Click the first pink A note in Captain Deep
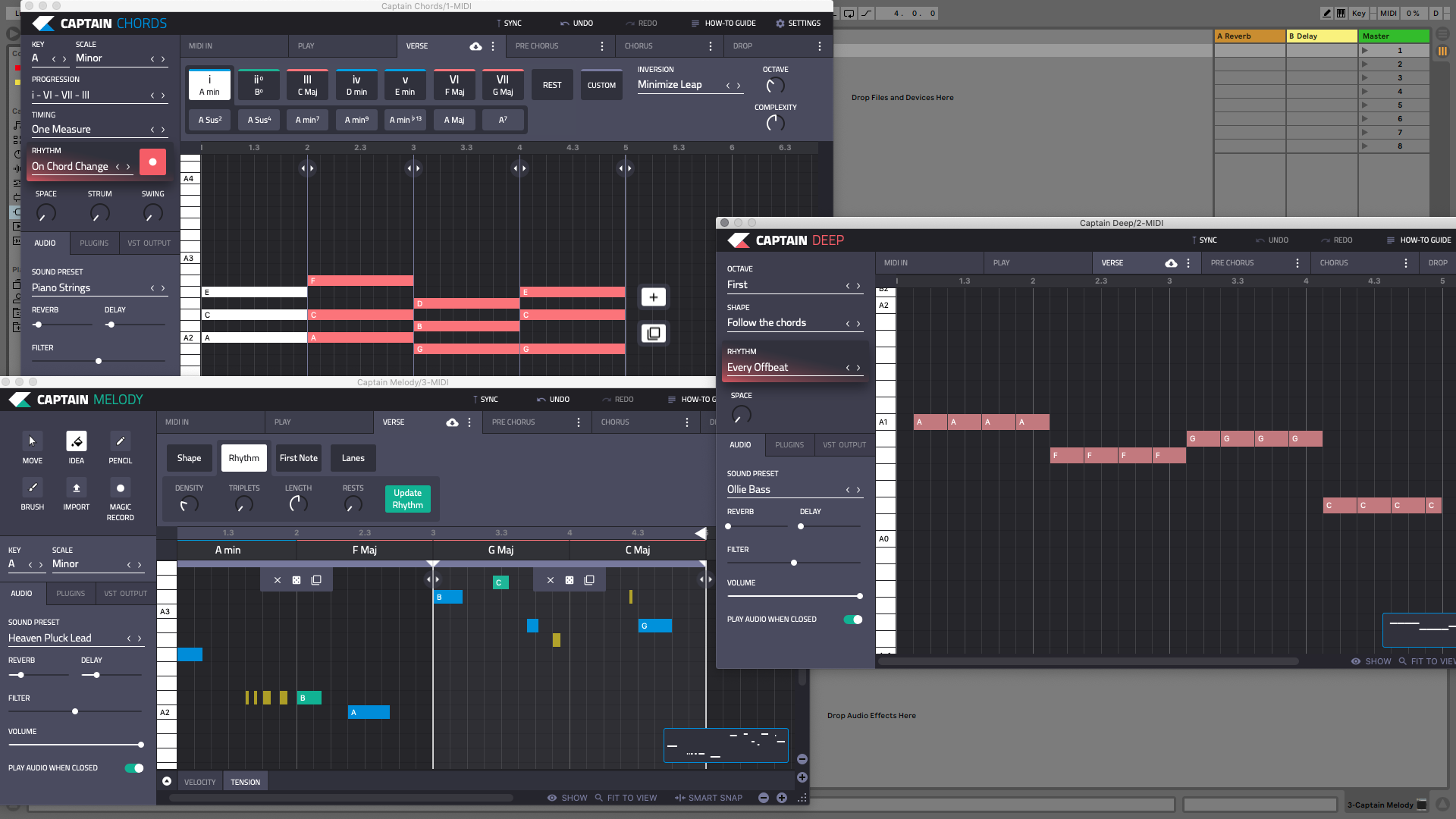 pos(930,422)
